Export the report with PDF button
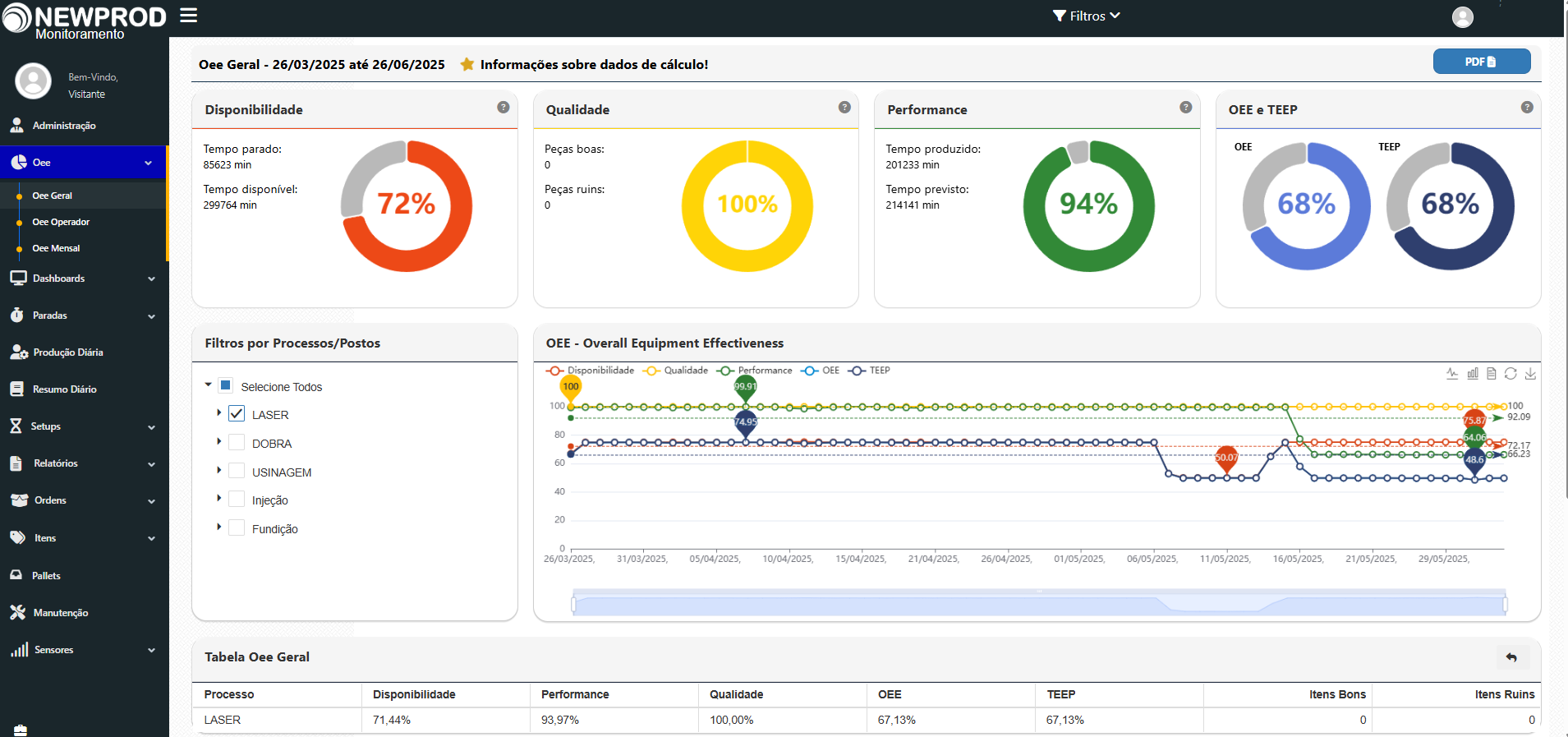The image size is (1568, 737). [x=1481, y=62]
